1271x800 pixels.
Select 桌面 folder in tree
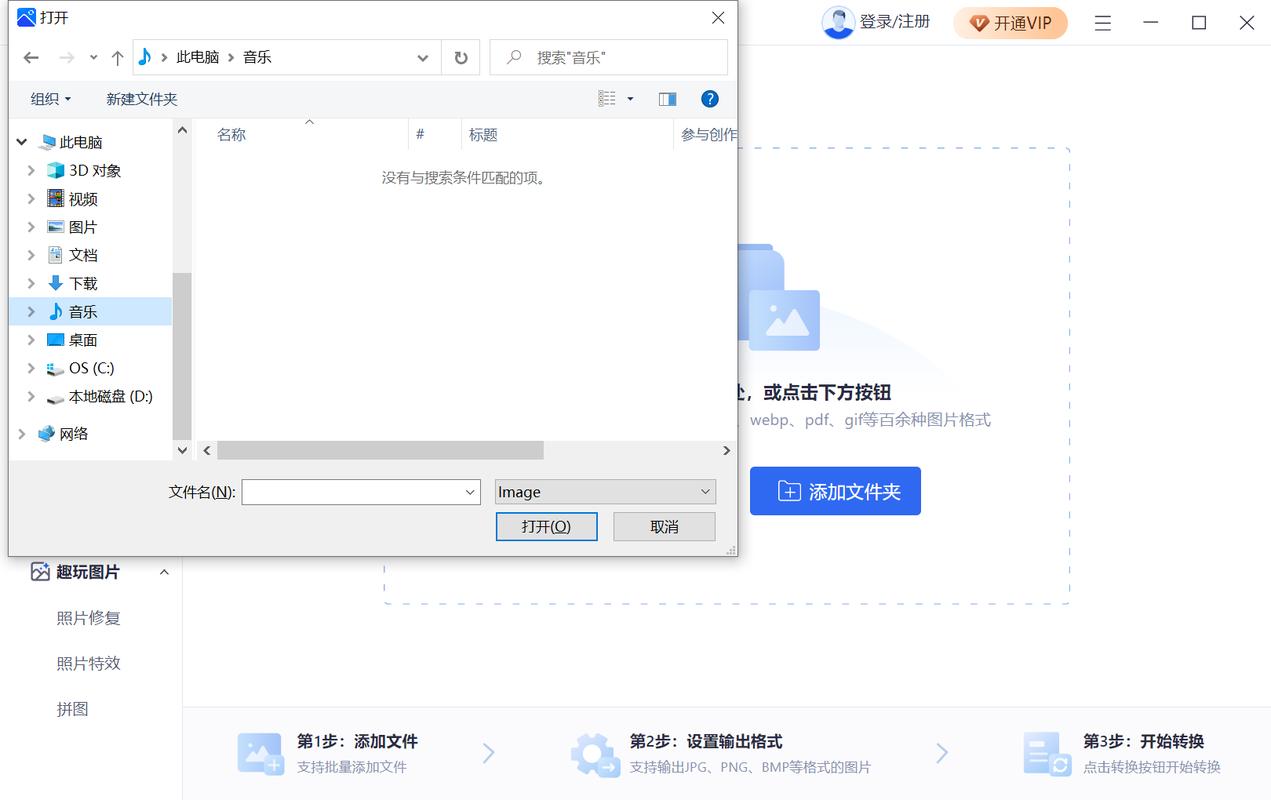click(83, 340)
